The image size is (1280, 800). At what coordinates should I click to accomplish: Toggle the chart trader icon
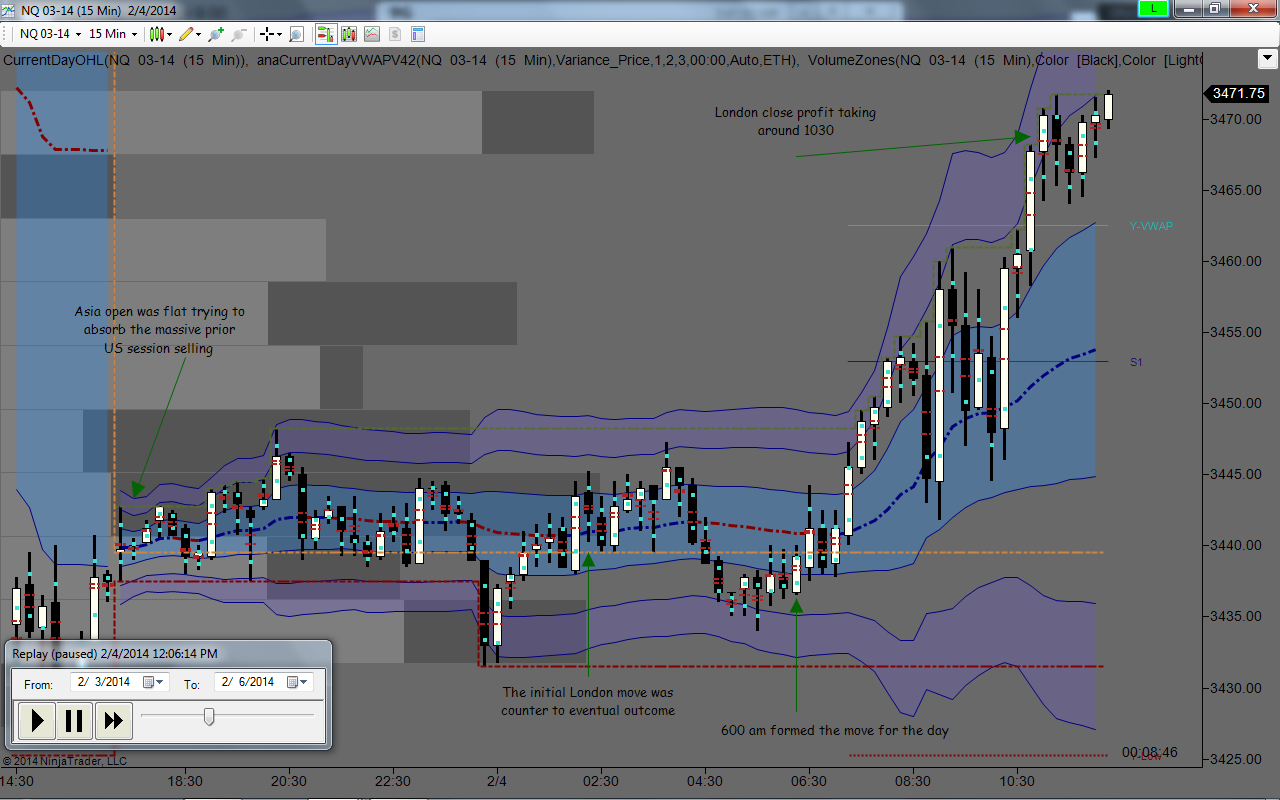pyautogui.click(x=326, y=34)
